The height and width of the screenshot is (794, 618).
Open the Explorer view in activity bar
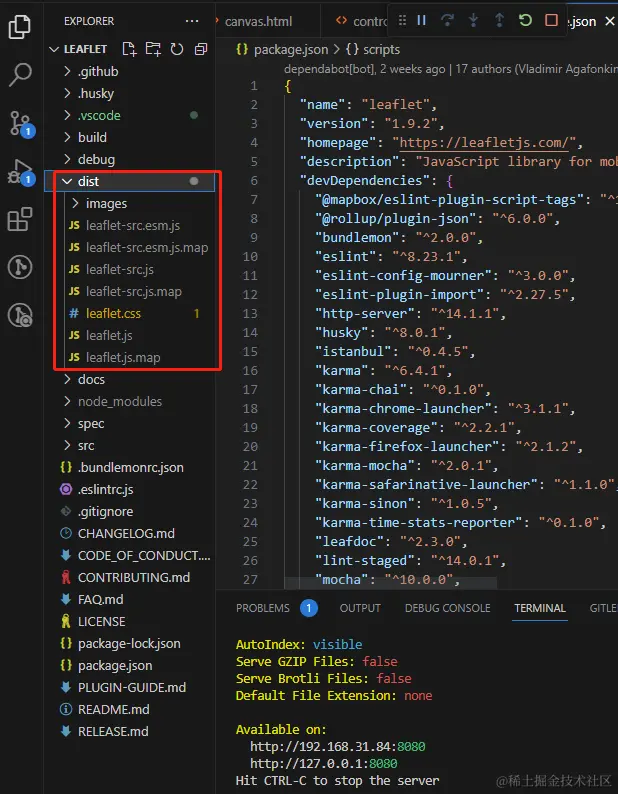[20, 26]
